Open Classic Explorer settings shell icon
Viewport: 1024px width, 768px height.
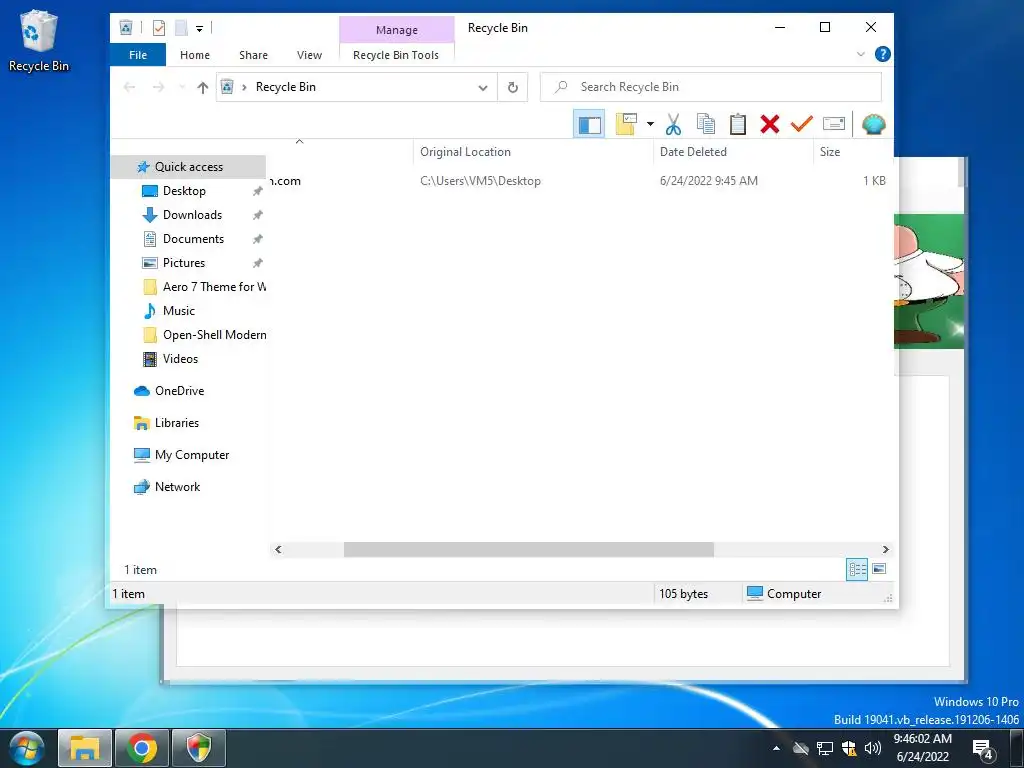[873, 123]
